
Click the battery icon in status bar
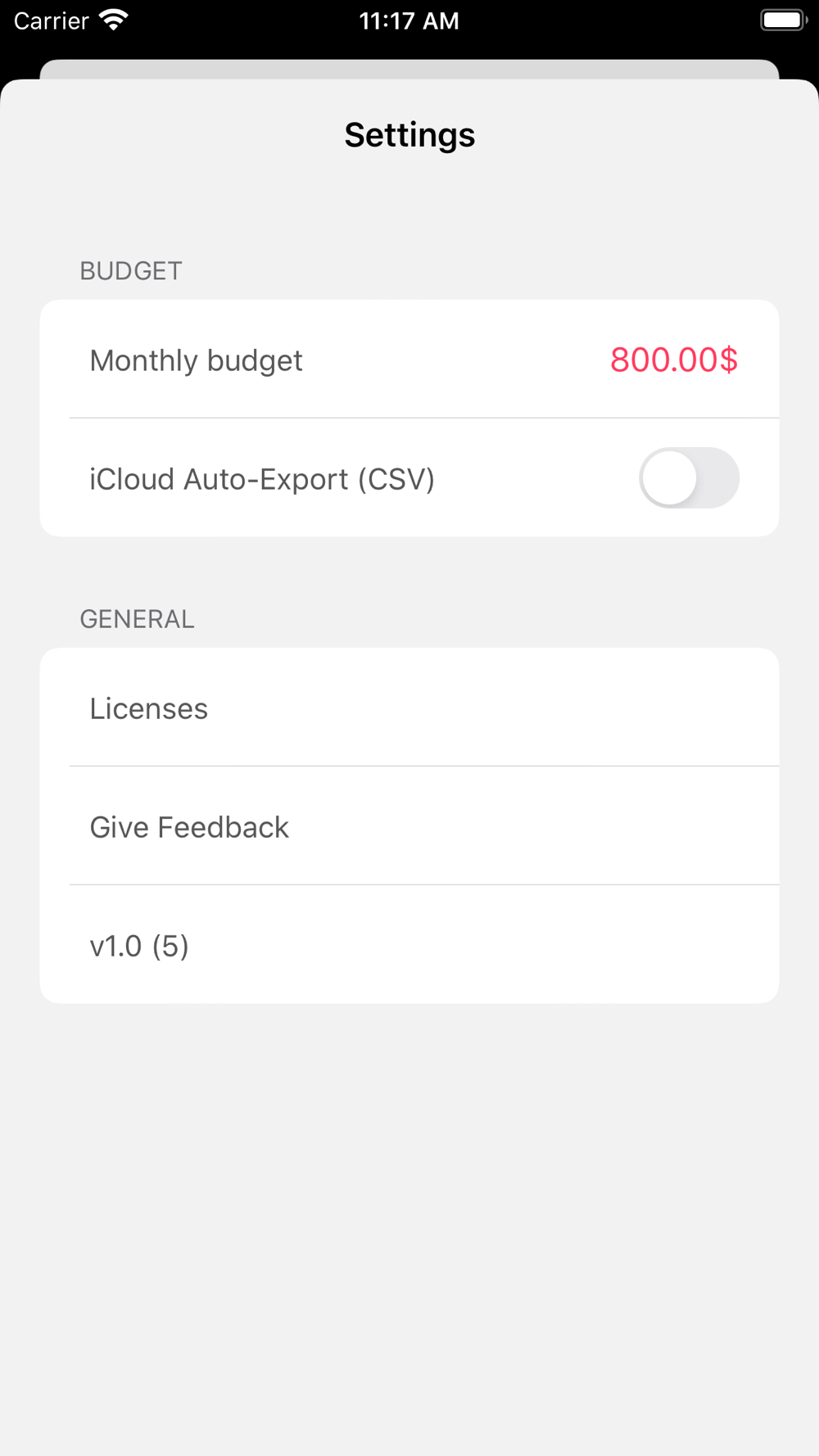pyautogui.click(x=784, y=20)
